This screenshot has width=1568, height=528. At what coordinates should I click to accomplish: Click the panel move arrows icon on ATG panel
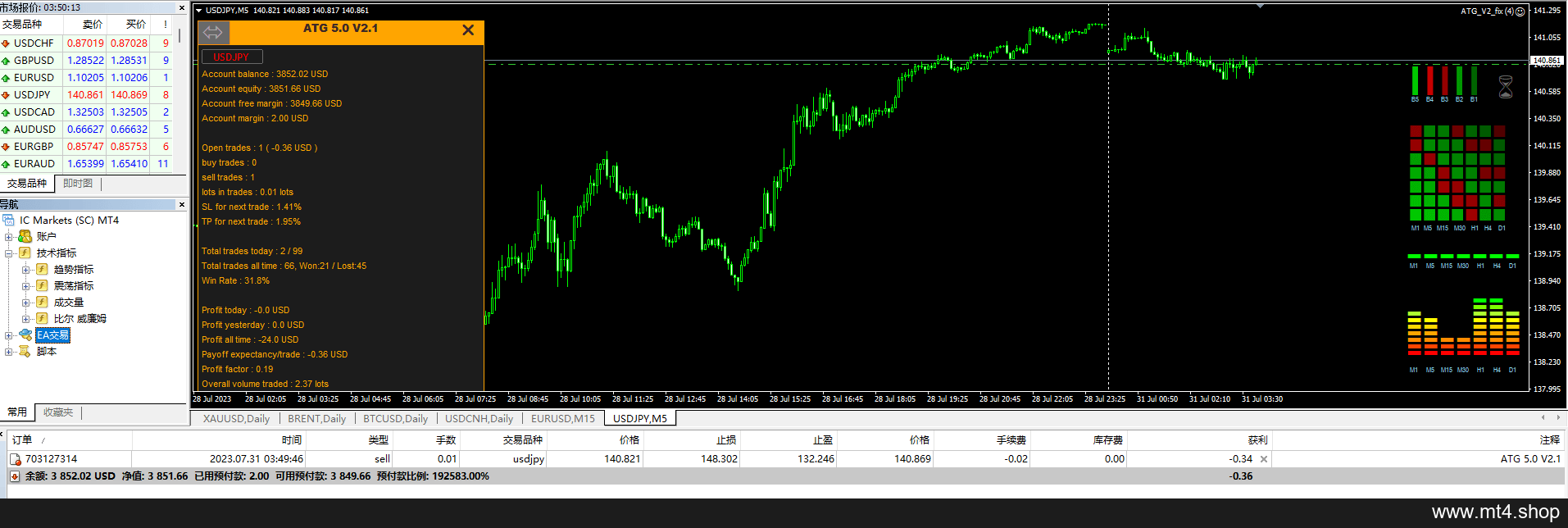[x=213, y=32]
